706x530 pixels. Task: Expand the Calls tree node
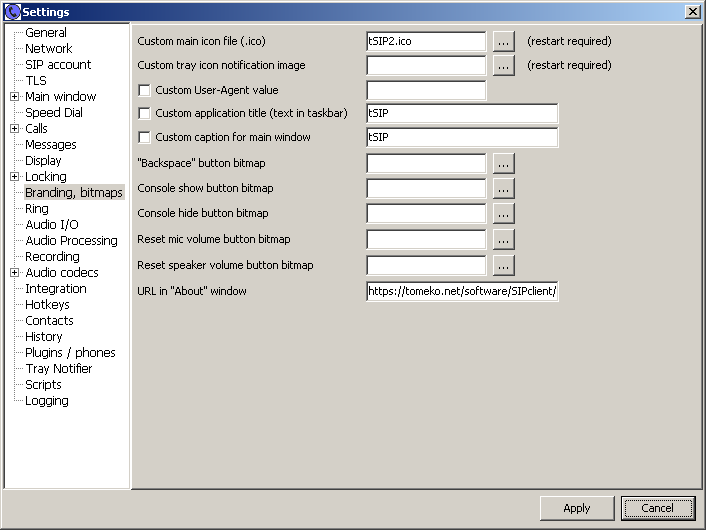click(14, 128)
